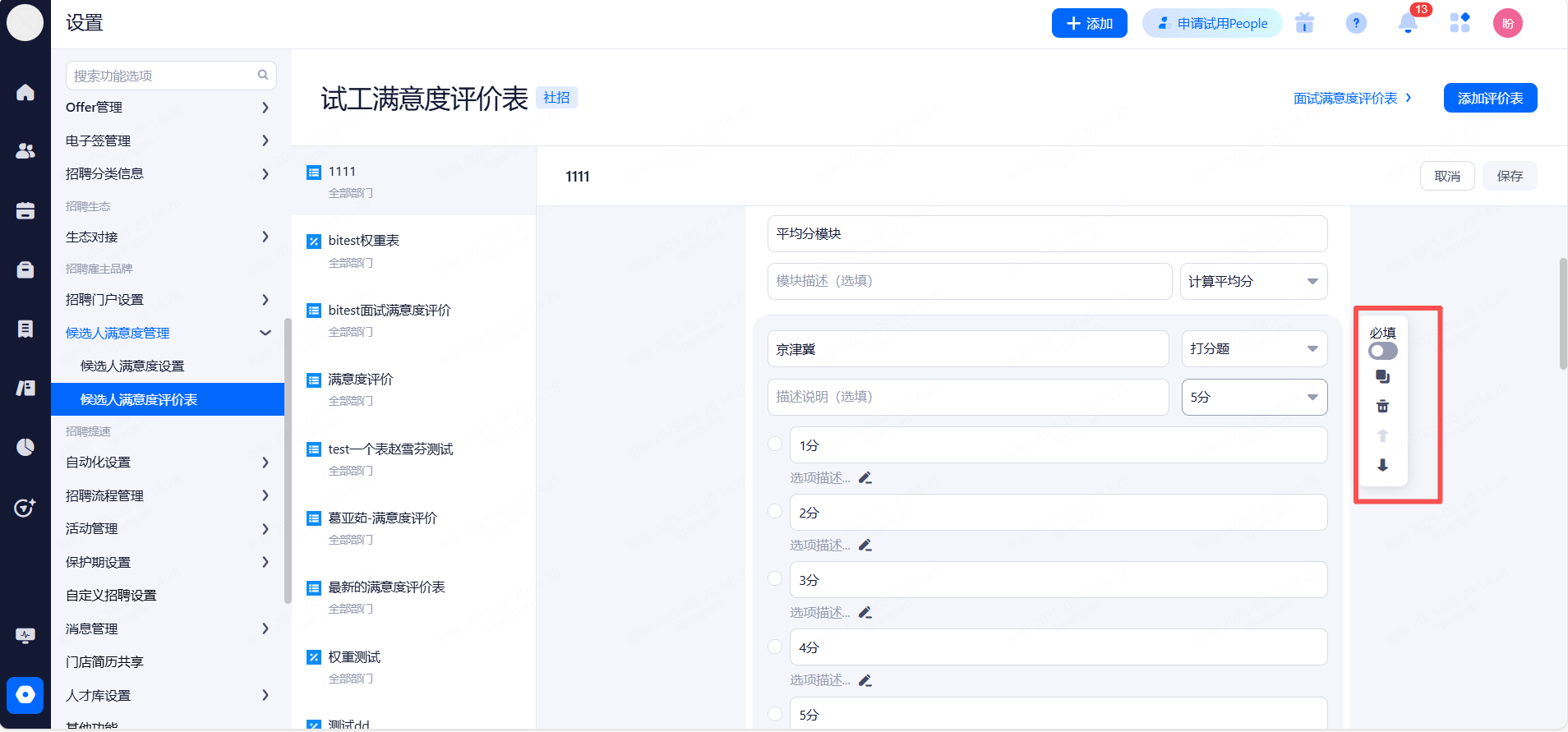The image size is (1568, 732).
Task: Click the copy question icon
Action: coord(1382,377)
